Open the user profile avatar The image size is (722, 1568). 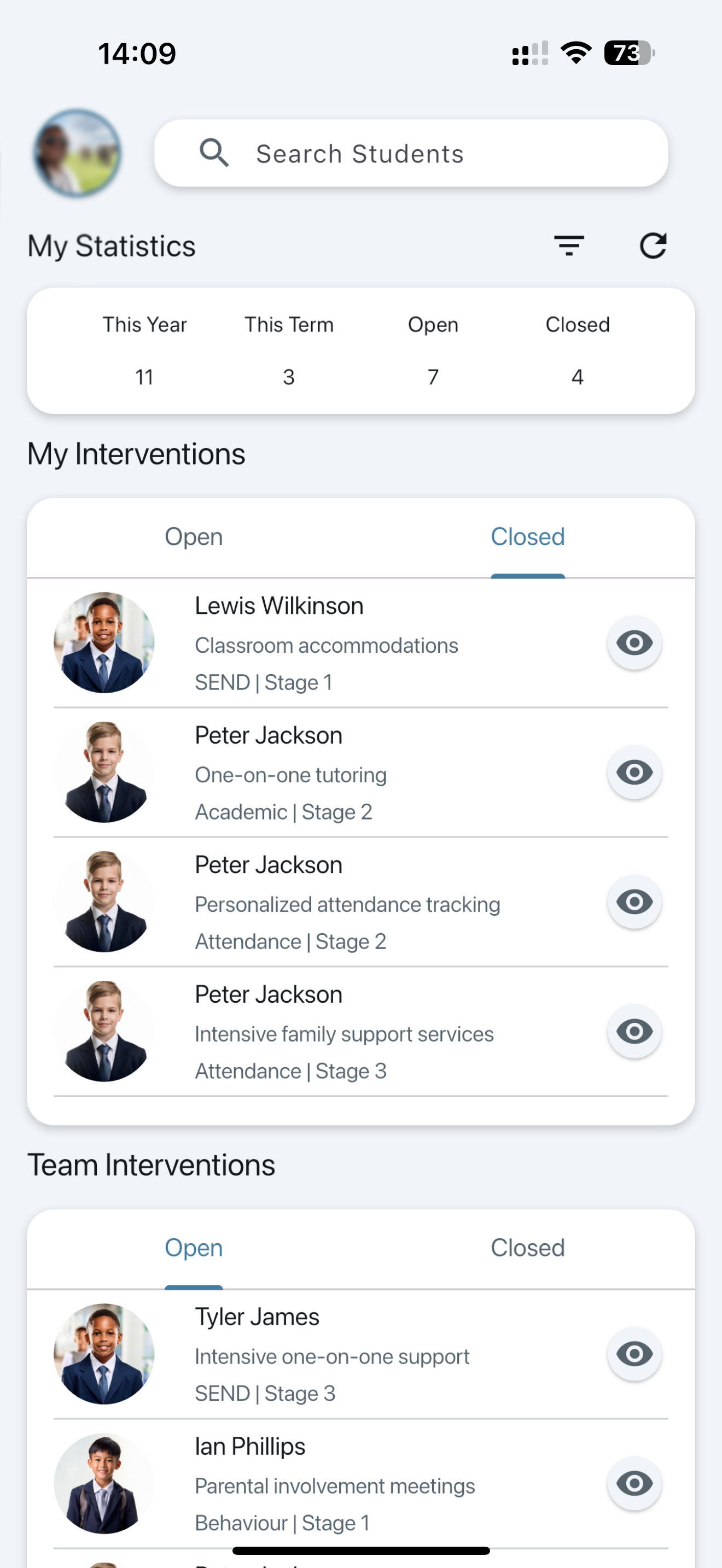77,153
